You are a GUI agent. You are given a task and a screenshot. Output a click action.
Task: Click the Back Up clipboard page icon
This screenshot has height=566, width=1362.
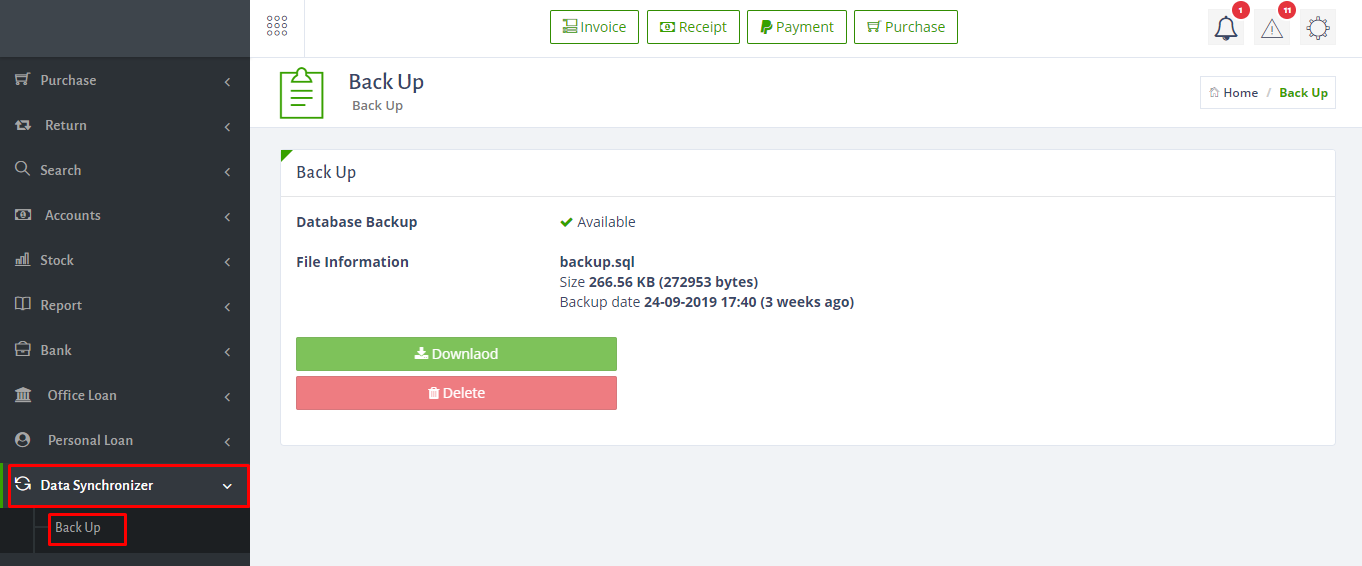(x=301, y=93)
